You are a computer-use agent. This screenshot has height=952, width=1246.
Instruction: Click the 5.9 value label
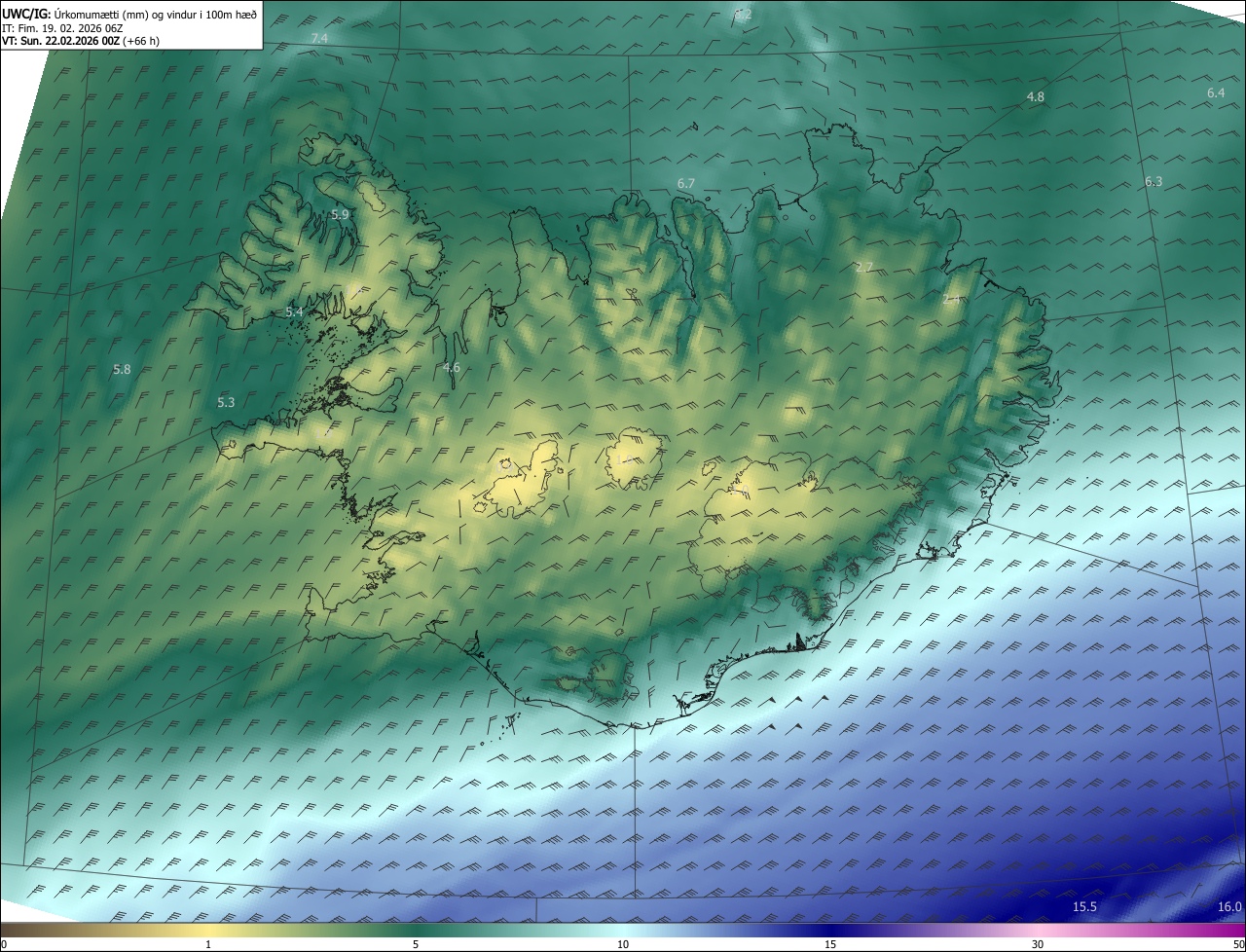tap(340, 215)
